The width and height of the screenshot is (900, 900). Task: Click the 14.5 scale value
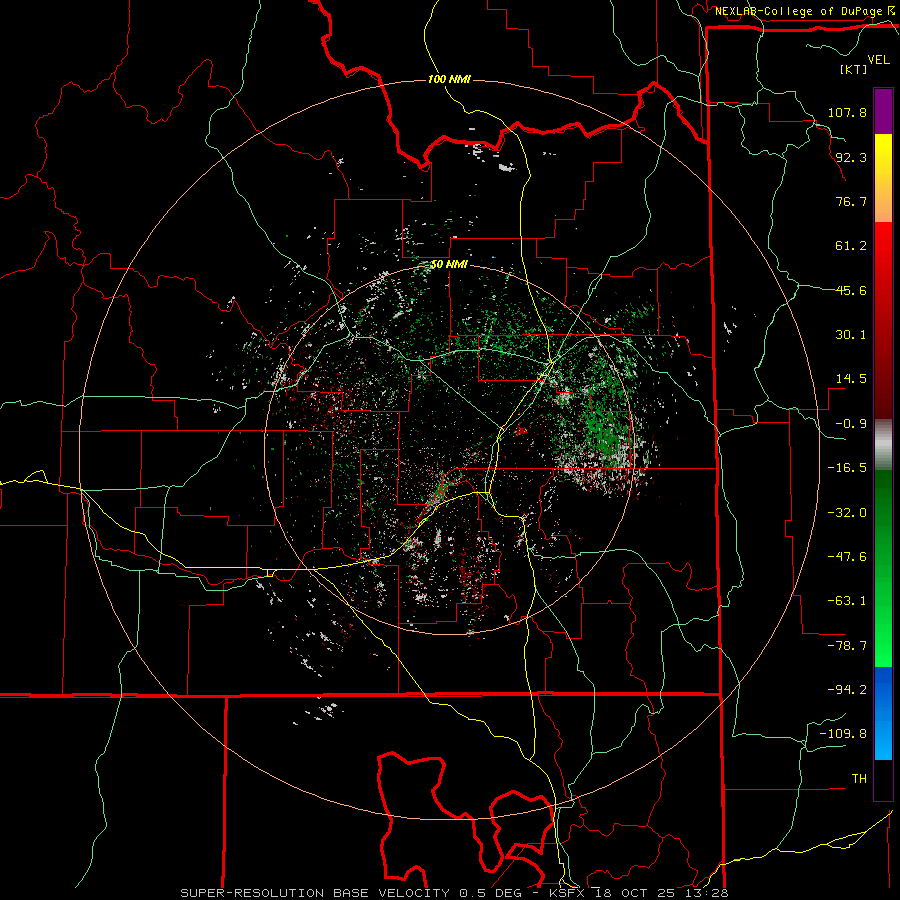coord(851,379)
